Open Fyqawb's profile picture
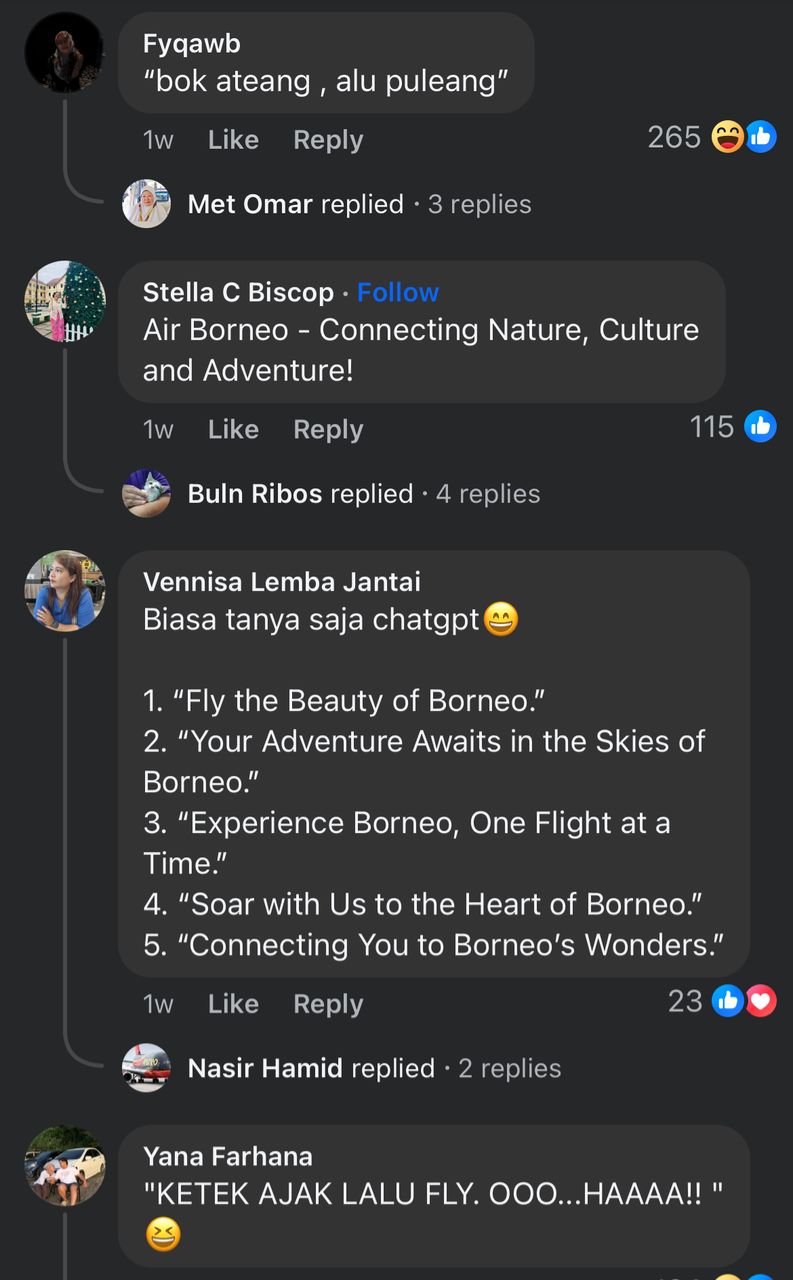Image resolution: width=793 pixels, height=1280 pixels. (x=64, y=53)
